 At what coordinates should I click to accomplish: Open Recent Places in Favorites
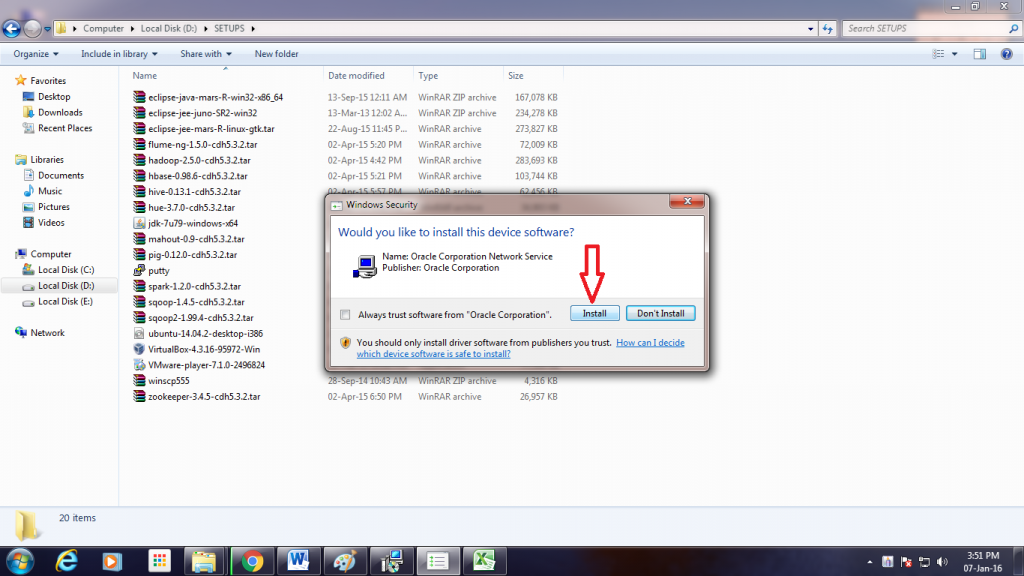tap(65, 128)
